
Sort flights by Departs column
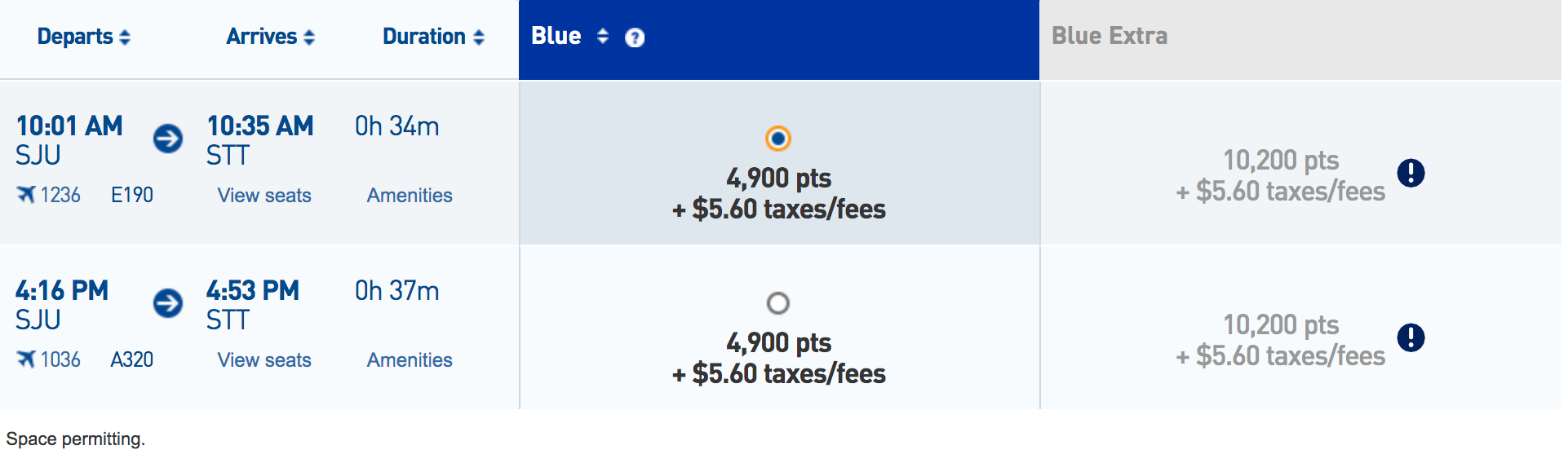tap(83, 37)
